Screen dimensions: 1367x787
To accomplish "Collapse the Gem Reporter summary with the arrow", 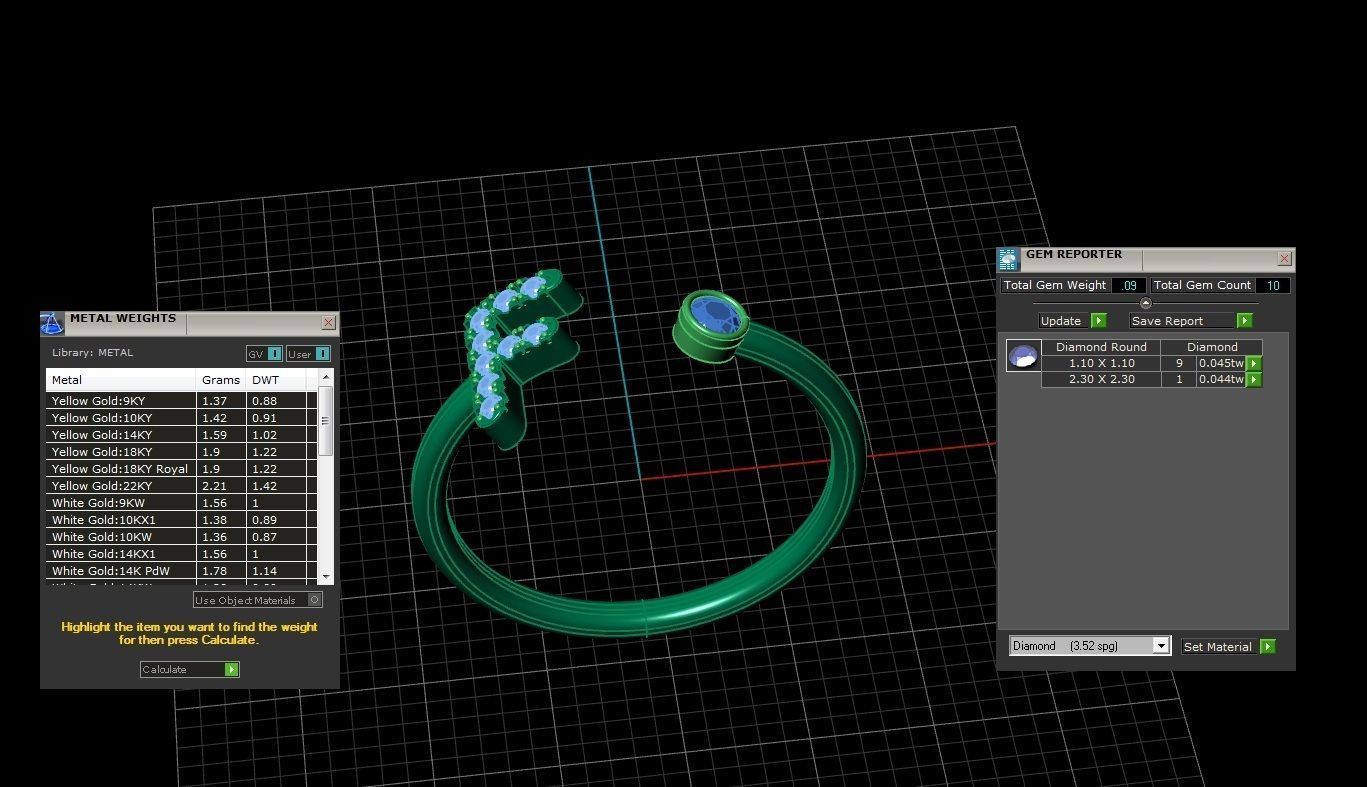I will pos(1146,303).
